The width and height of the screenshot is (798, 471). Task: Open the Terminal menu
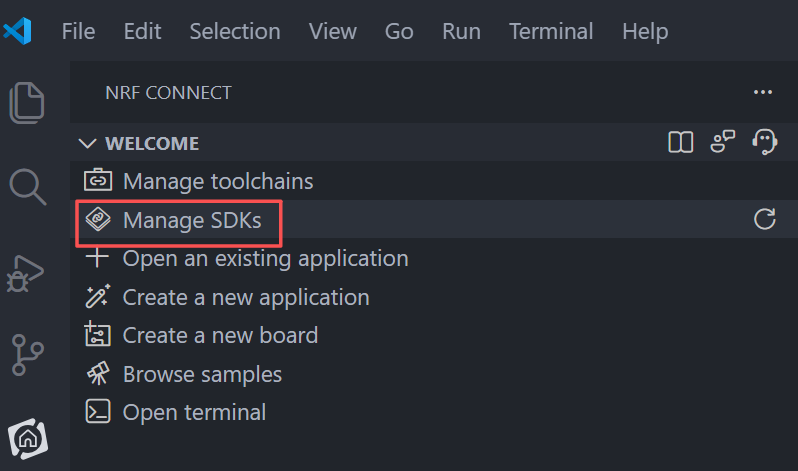pyautogui.click(x=551, y=32)
